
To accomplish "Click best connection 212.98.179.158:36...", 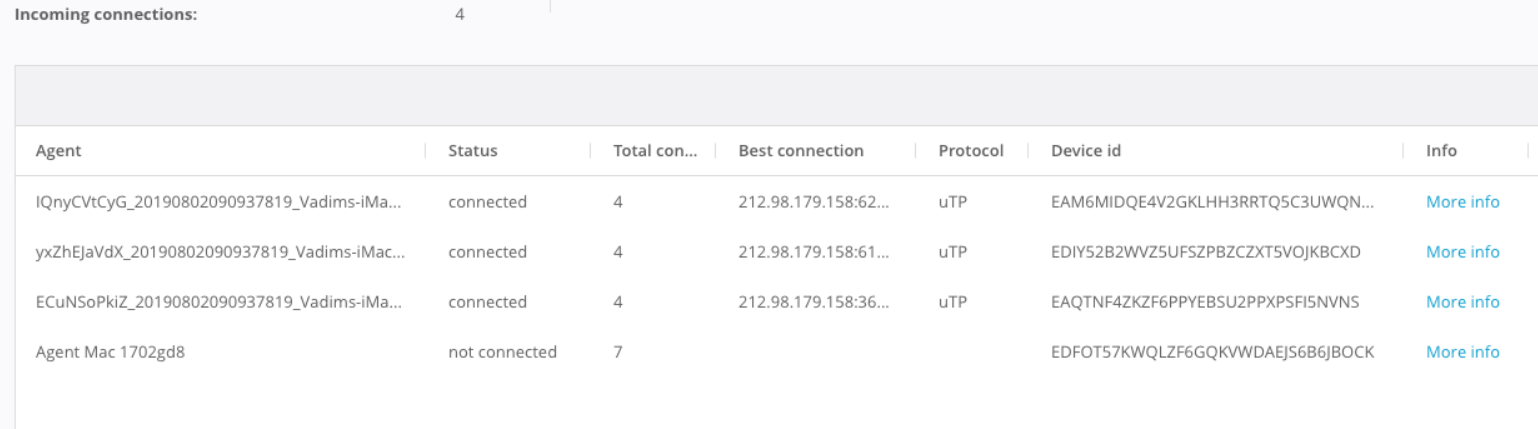I will tap(813, 302).
